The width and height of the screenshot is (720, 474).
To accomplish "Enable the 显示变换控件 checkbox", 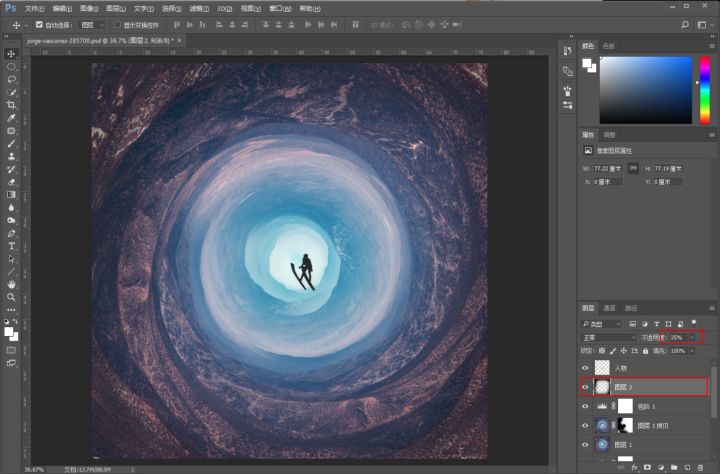I will (x=116, y=24).
